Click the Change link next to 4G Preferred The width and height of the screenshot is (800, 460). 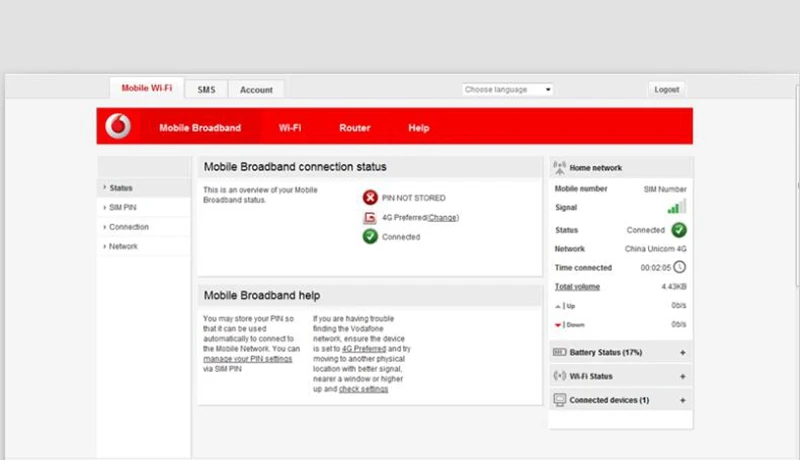click(x=442, y=218)
